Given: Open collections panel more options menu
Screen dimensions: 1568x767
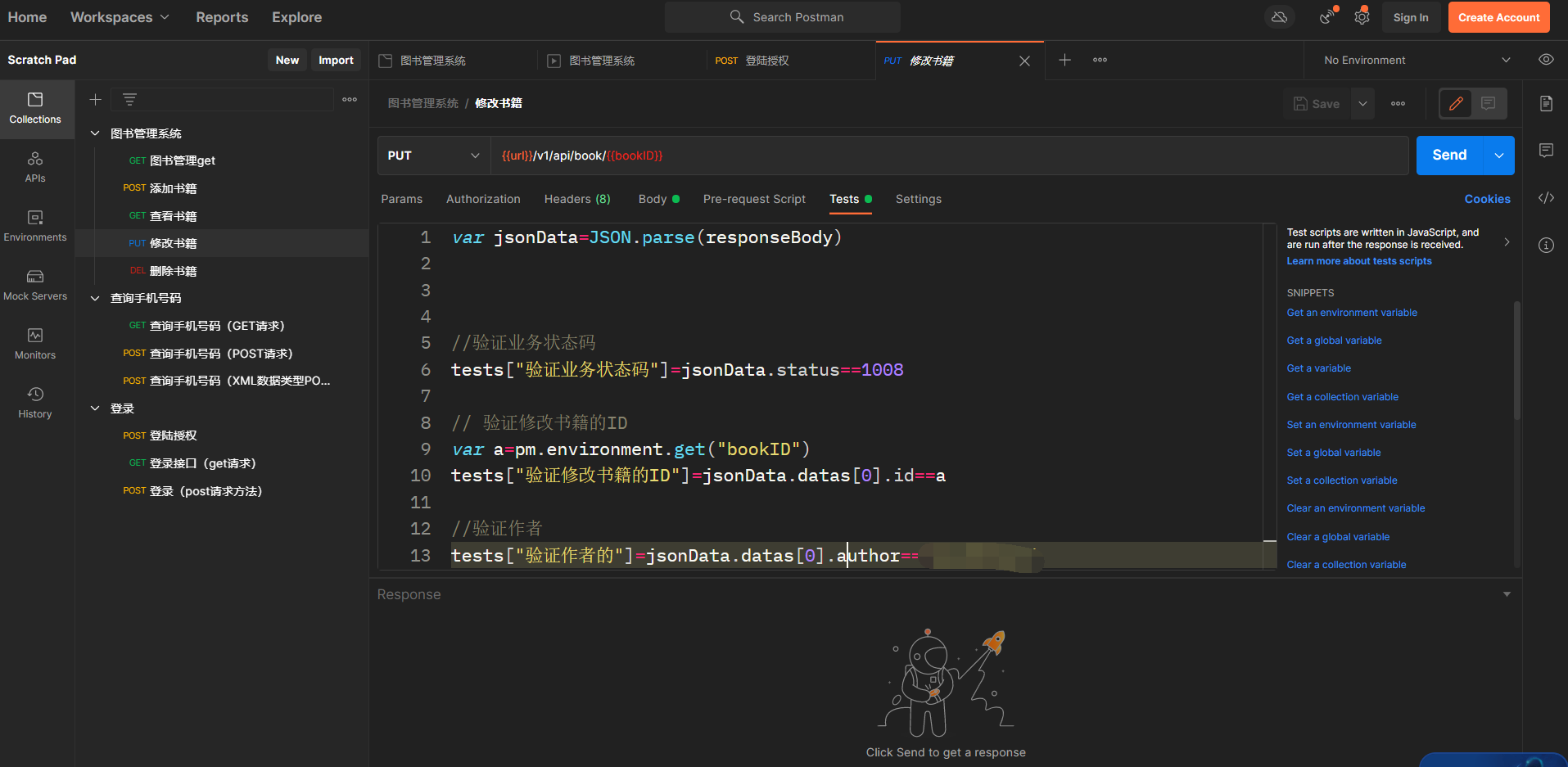Looking at the screenshot, I should click(350, 100).
